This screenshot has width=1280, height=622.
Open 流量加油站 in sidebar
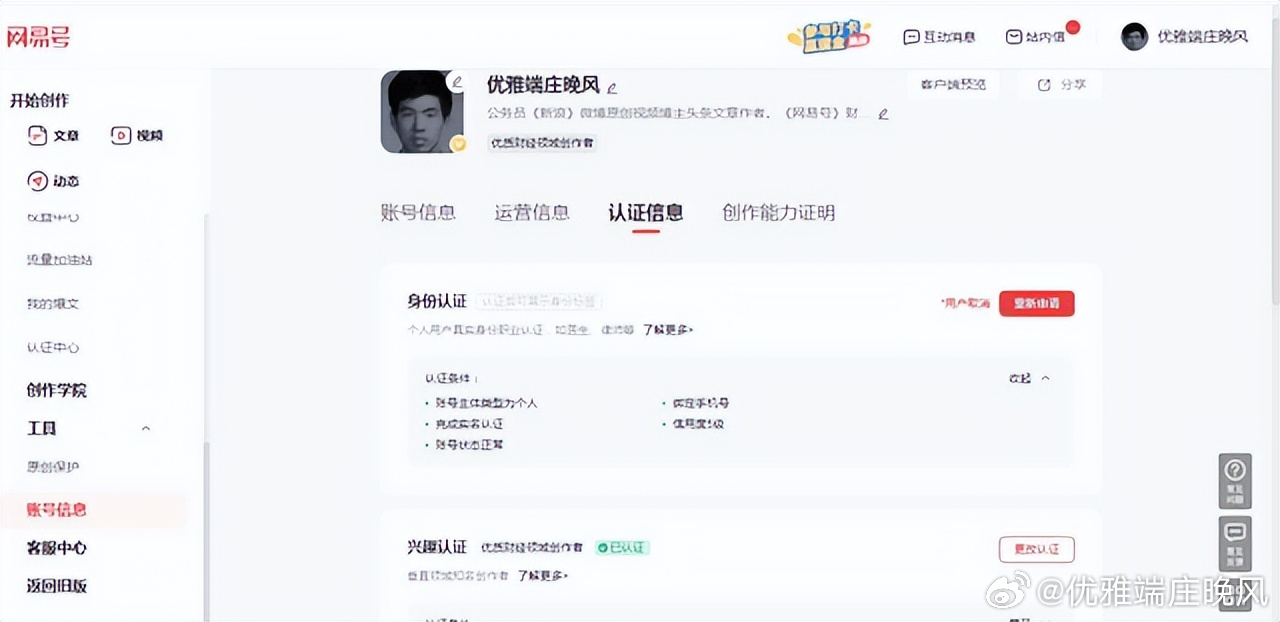60,260
